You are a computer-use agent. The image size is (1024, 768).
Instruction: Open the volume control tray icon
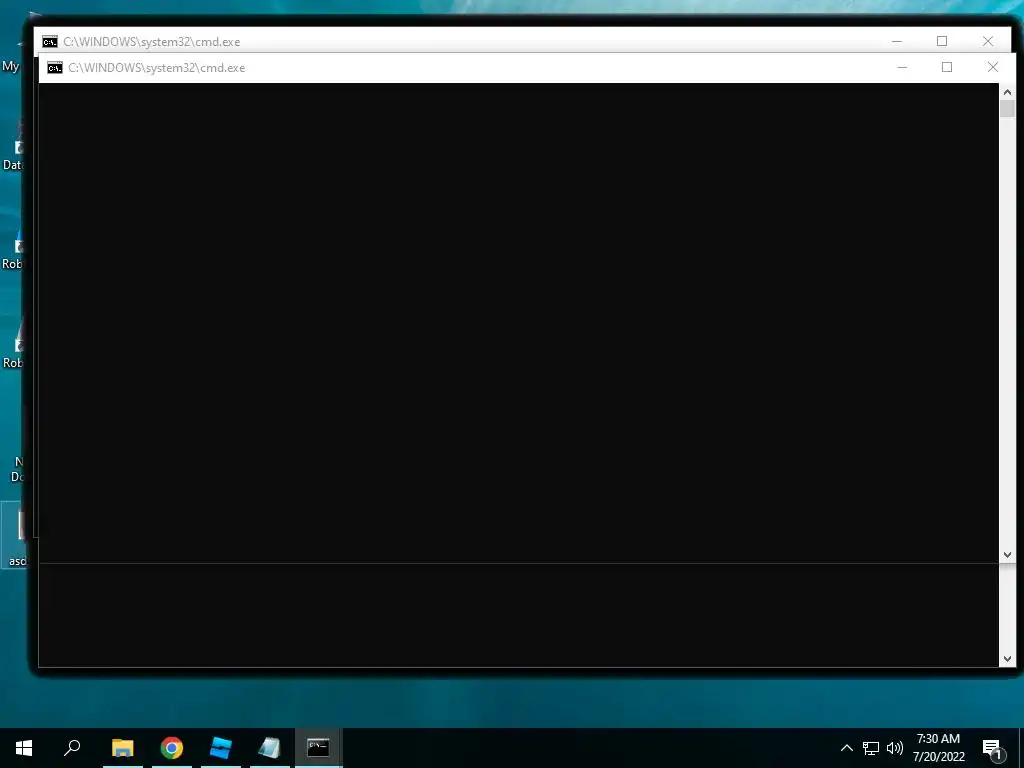[895, 748]
